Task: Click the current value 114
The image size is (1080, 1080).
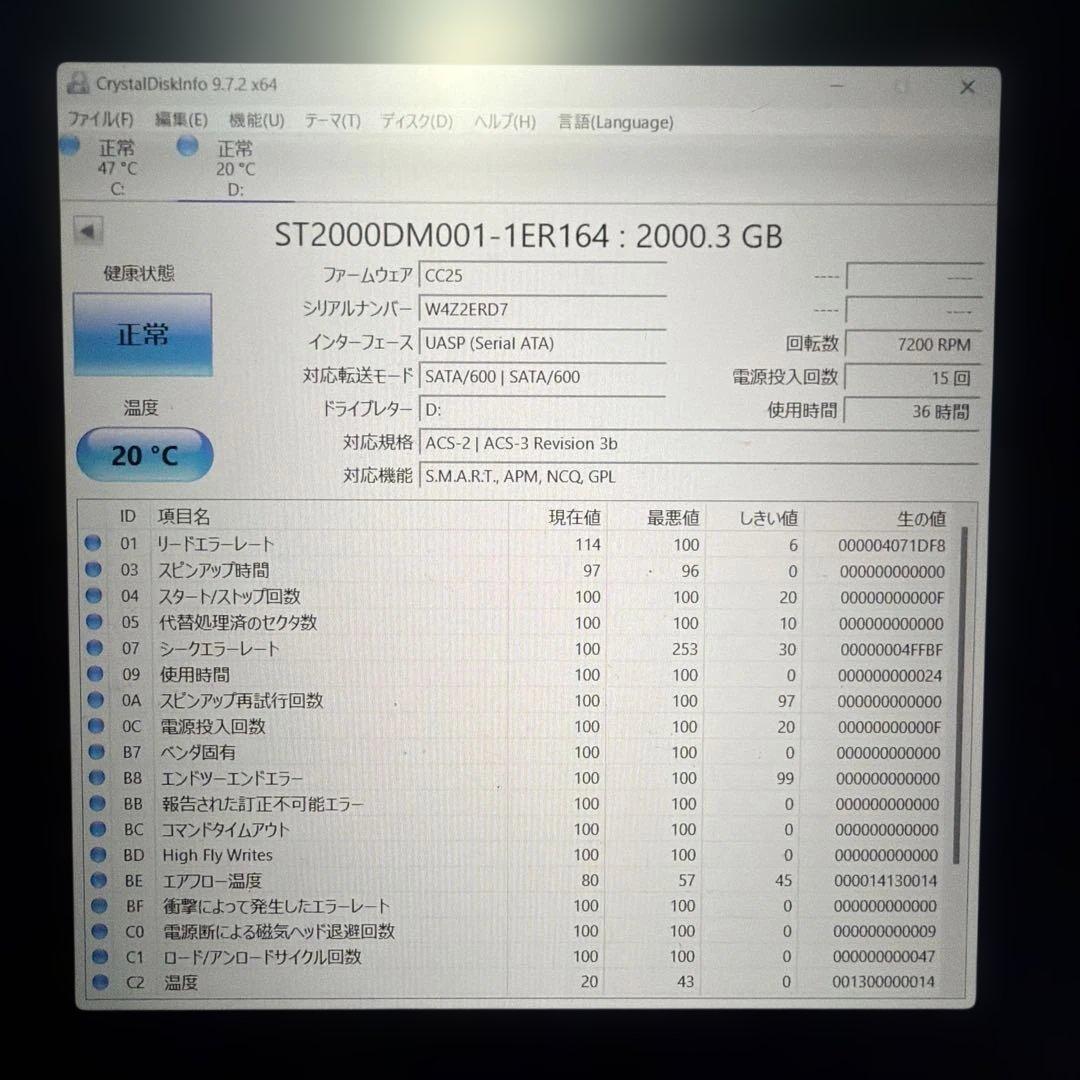Action: click(588, 545)
